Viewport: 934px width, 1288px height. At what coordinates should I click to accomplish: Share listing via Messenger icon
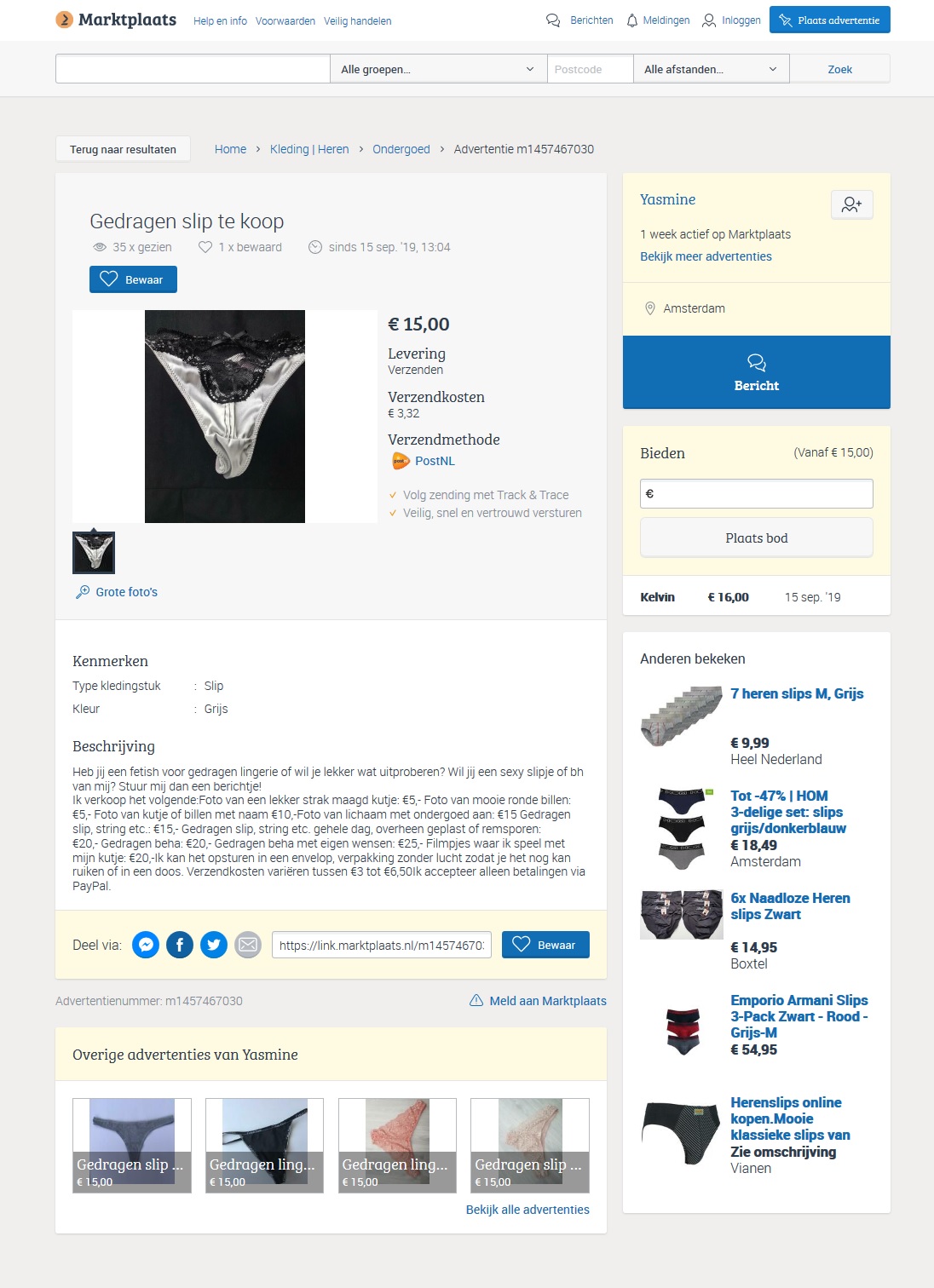(146, 945)
